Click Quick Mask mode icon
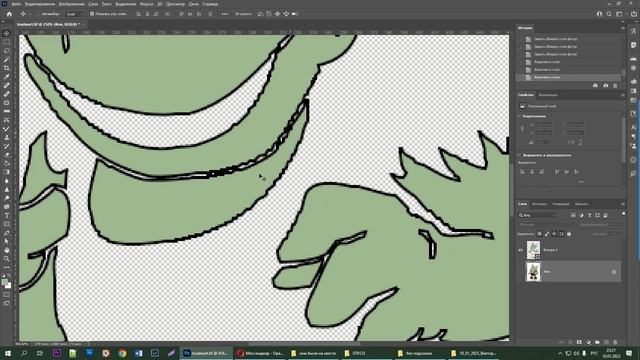The image size is (640, 360). point(7,294)
